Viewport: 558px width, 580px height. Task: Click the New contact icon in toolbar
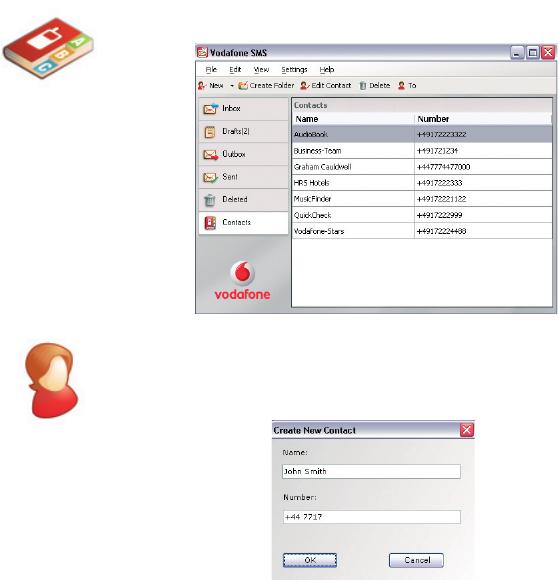202,86
